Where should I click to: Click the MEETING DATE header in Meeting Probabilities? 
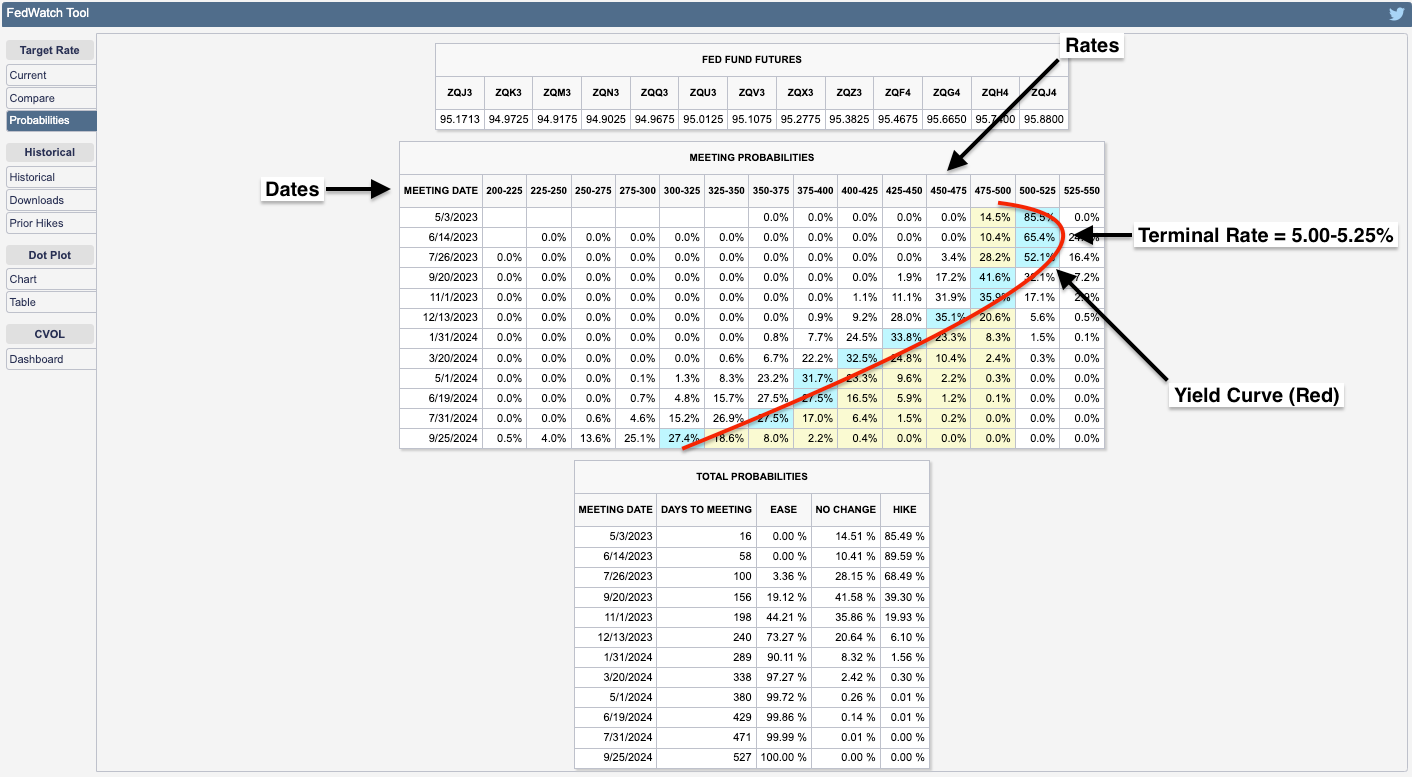tap(441, 190)
